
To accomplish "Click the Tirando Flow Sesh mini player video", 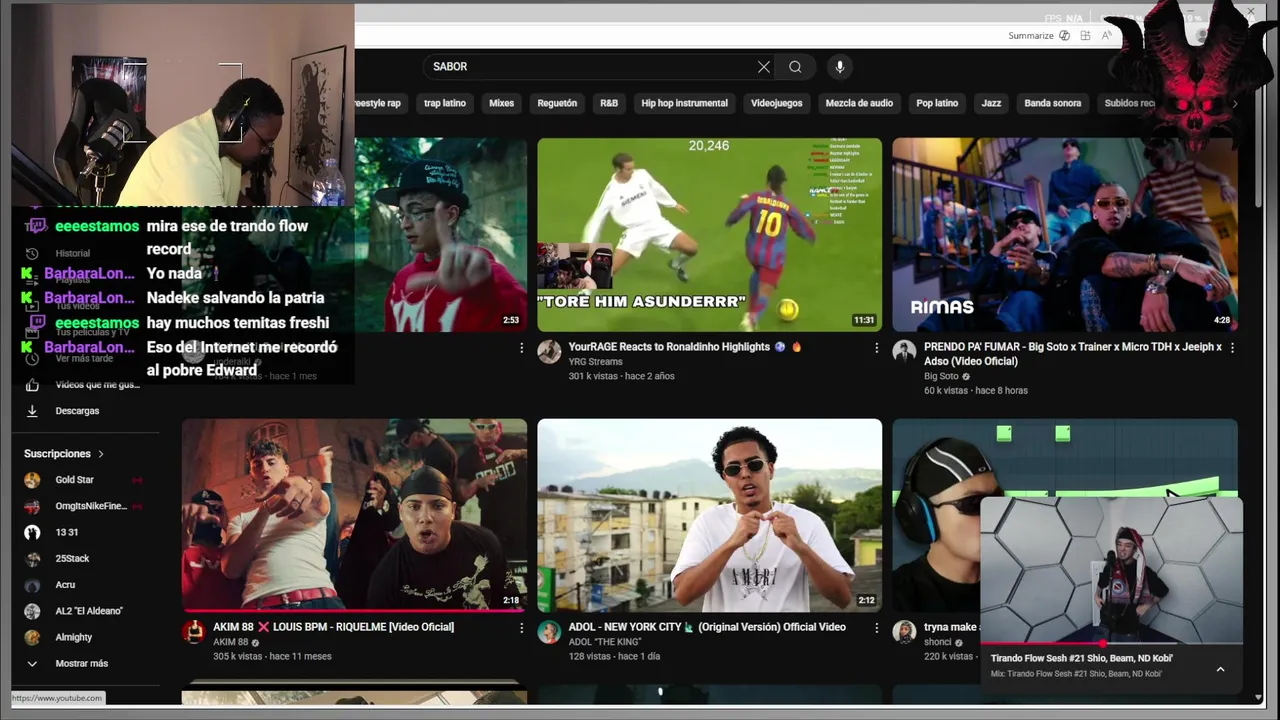I will click(x=1111, y=569).
